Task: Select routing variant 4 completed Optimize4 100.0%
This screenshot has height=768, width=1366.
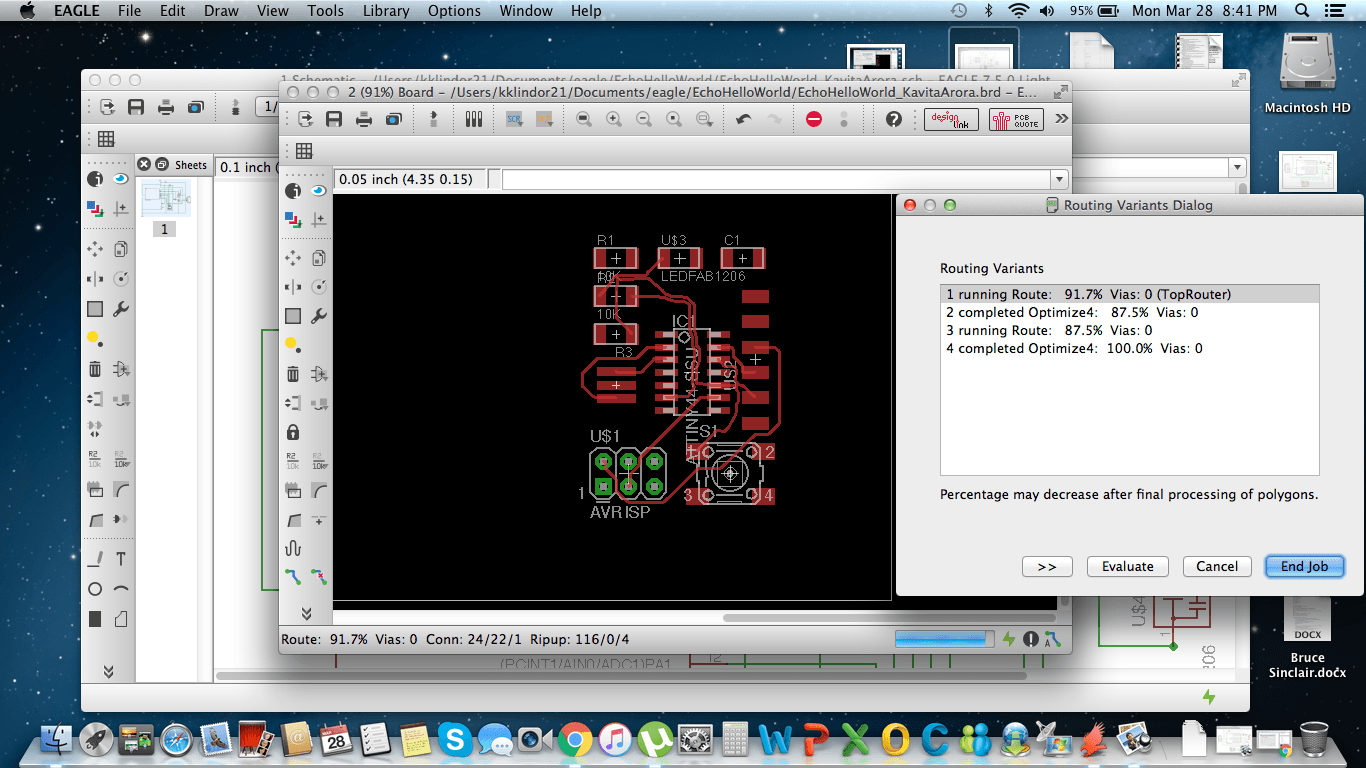Action: coord(1130,348)
